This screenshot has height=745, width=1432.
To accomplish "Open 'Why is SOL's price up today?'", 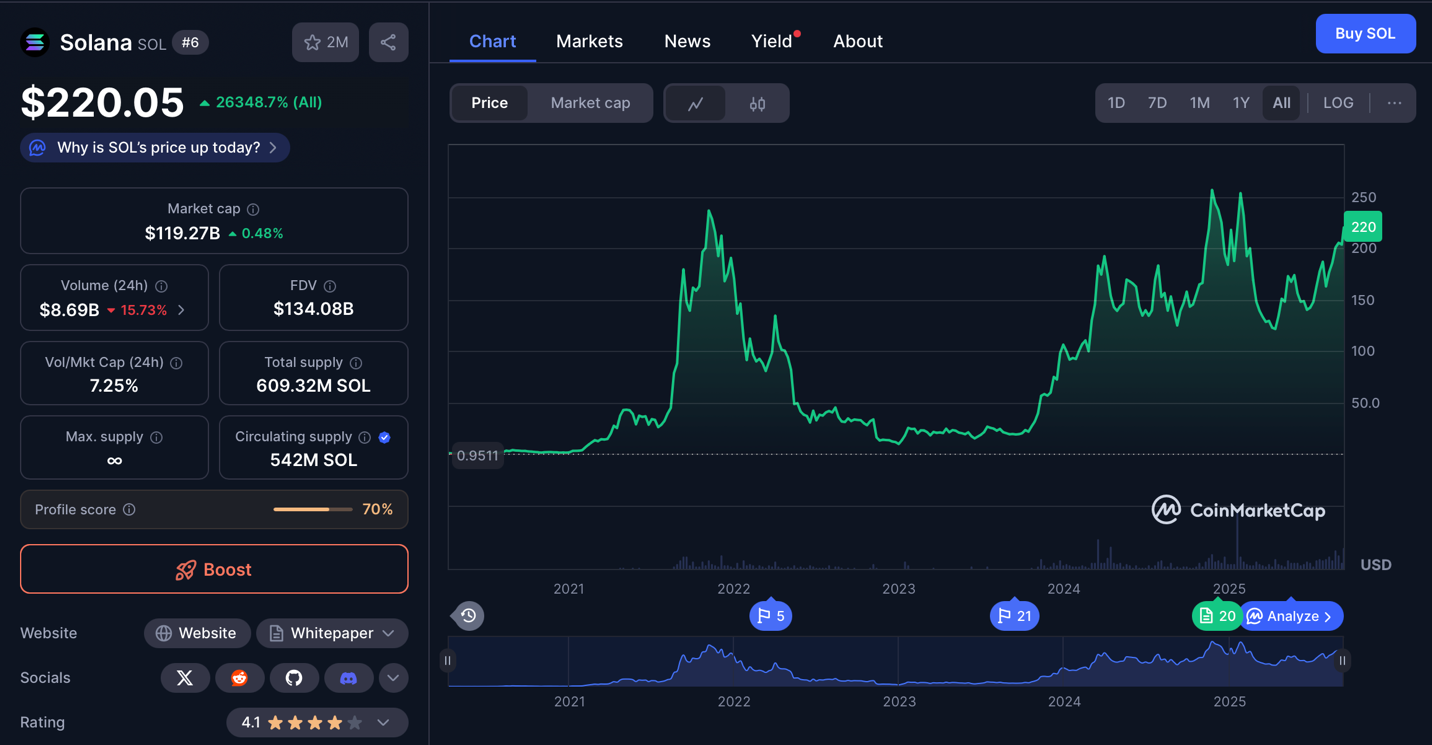I will [x=155, y=148].
